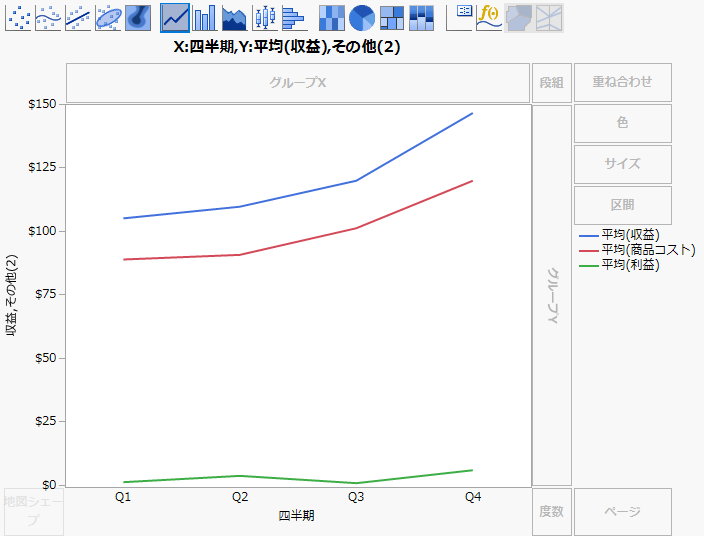704x536 pixels.
Task: Click the $150 Y axis tick label
Action: (x=42, y=104)
